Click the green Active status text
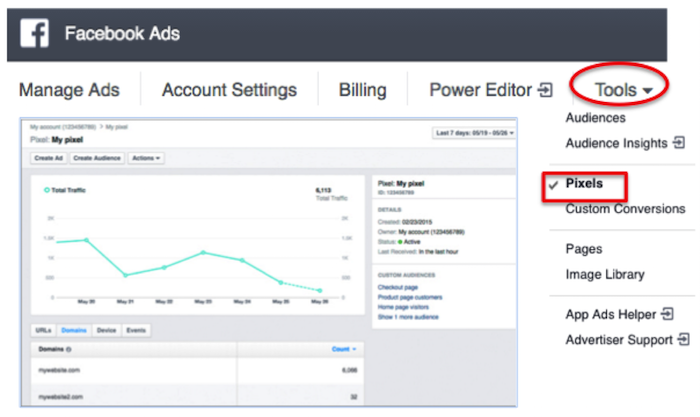 pos(412,242)
